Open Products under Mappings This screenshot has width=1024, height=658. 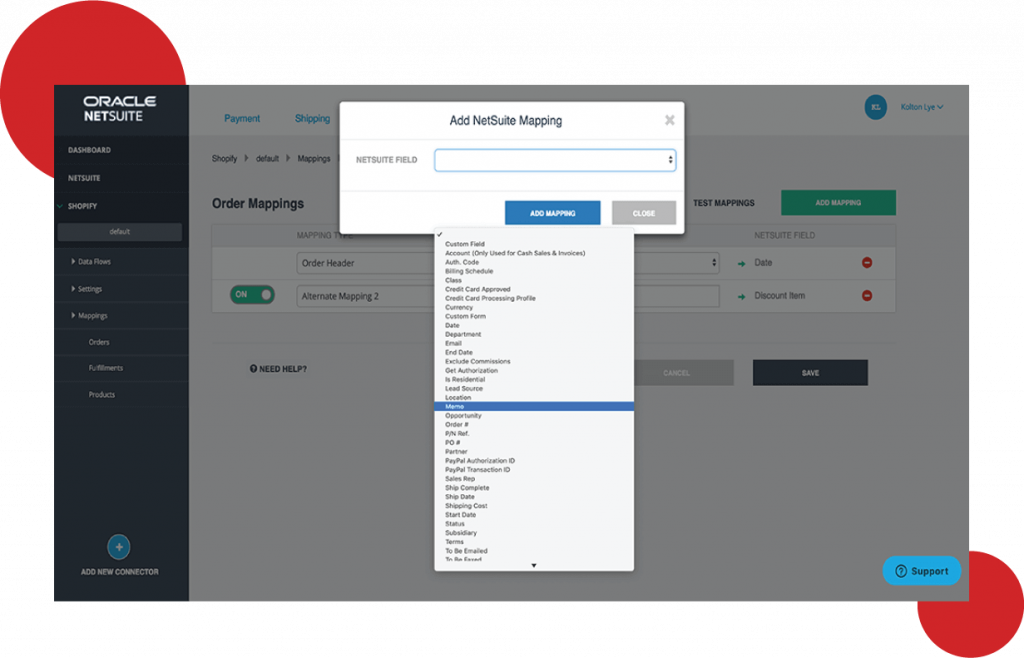pos(102,395)
